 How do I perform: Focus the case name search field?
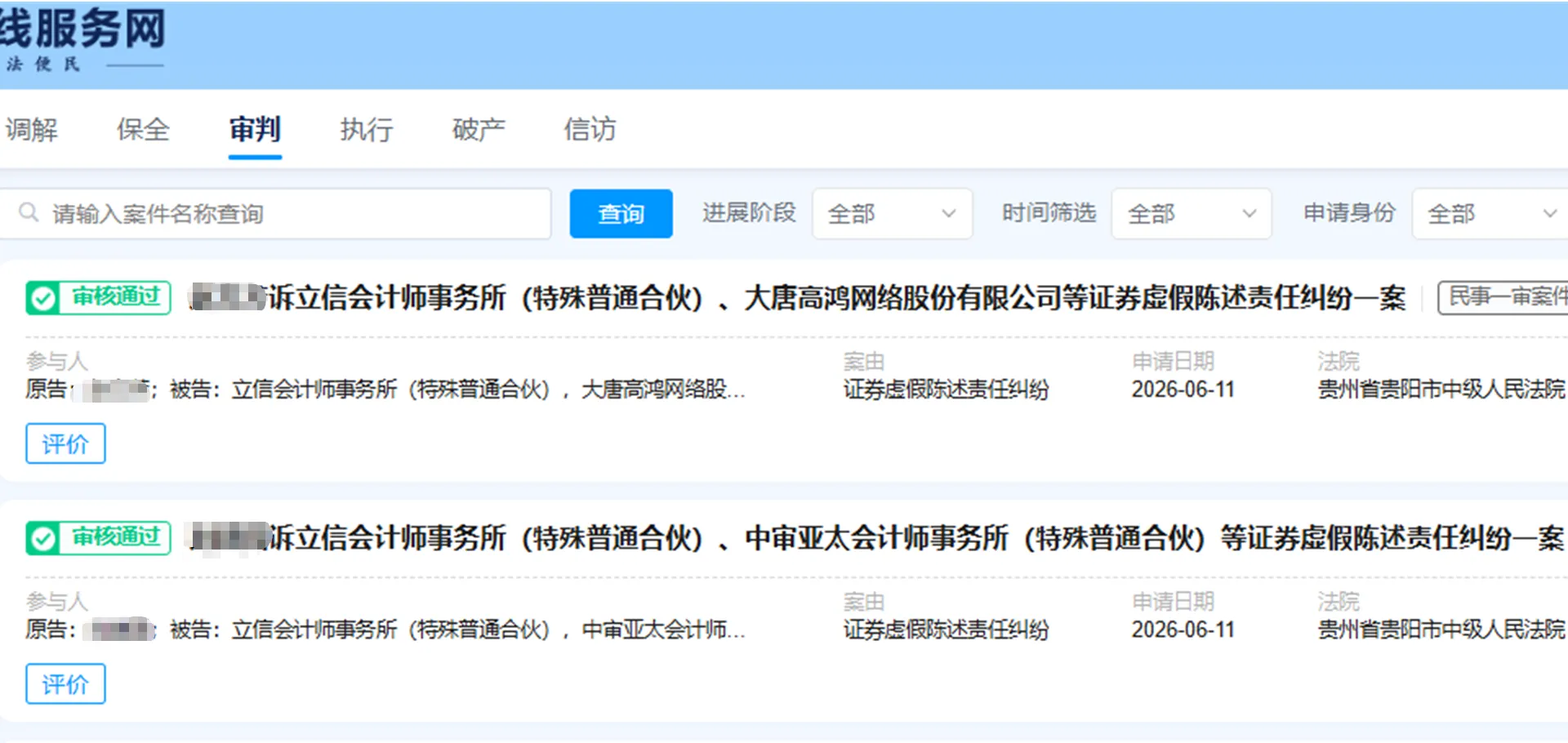point(274,214)
